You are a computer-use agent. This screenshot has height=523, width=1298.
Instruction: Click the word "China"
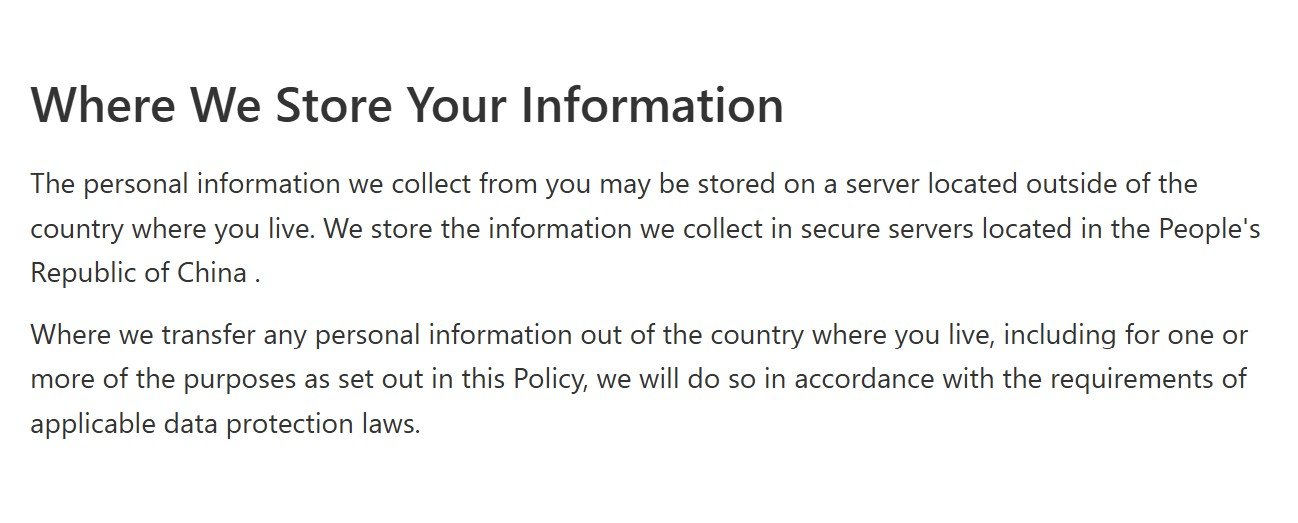pyautogui.click(x=212, y=273)
